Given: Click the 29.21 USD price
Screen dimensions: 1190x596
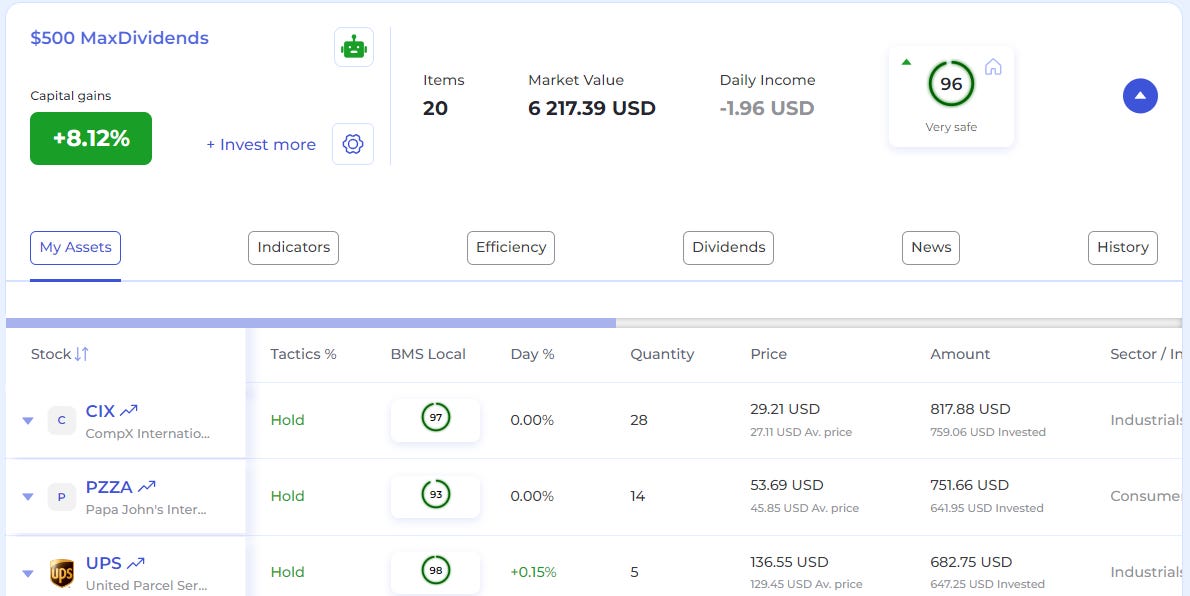Looking at the screenshot, I should point(785,409).
